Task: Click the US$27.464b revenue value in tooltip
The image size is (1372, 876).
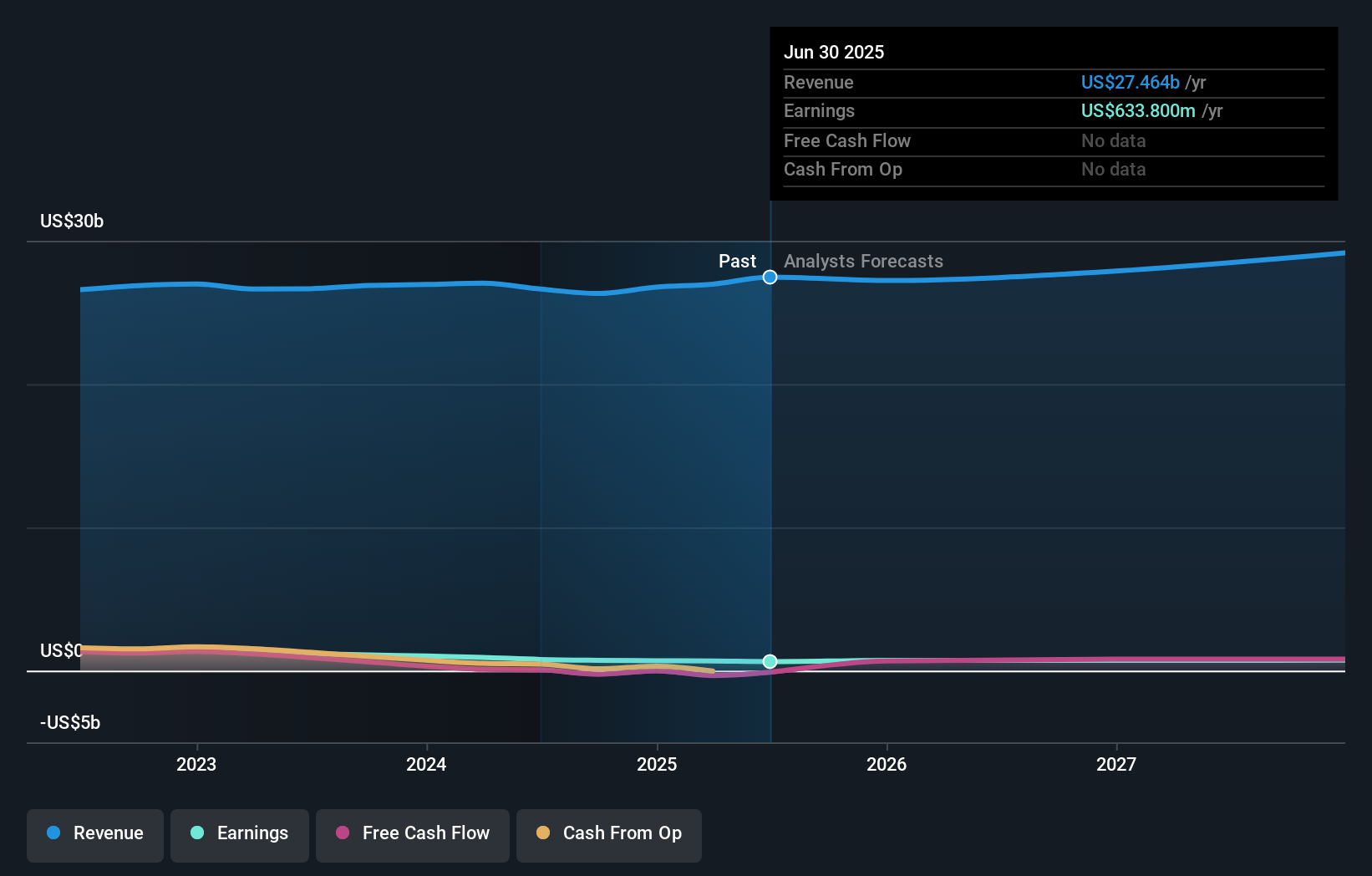Action: tap(1130, 82)
